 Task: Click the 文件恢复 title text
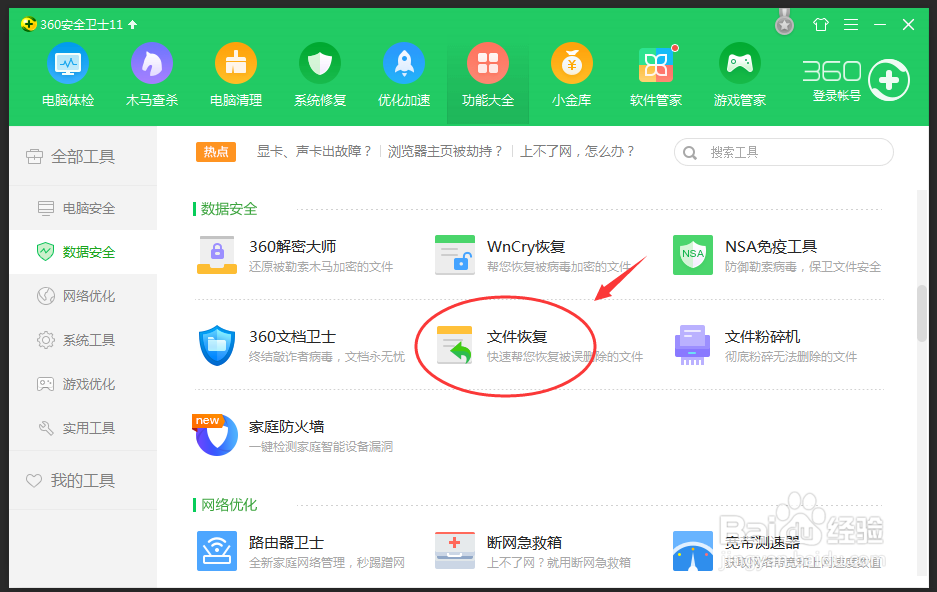point(517,337)
